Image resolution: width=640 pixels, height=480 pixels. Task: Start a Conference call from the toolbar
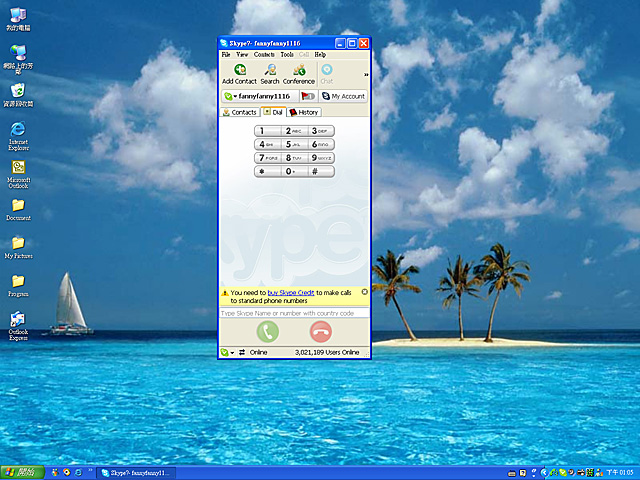(x=299, y=74)
